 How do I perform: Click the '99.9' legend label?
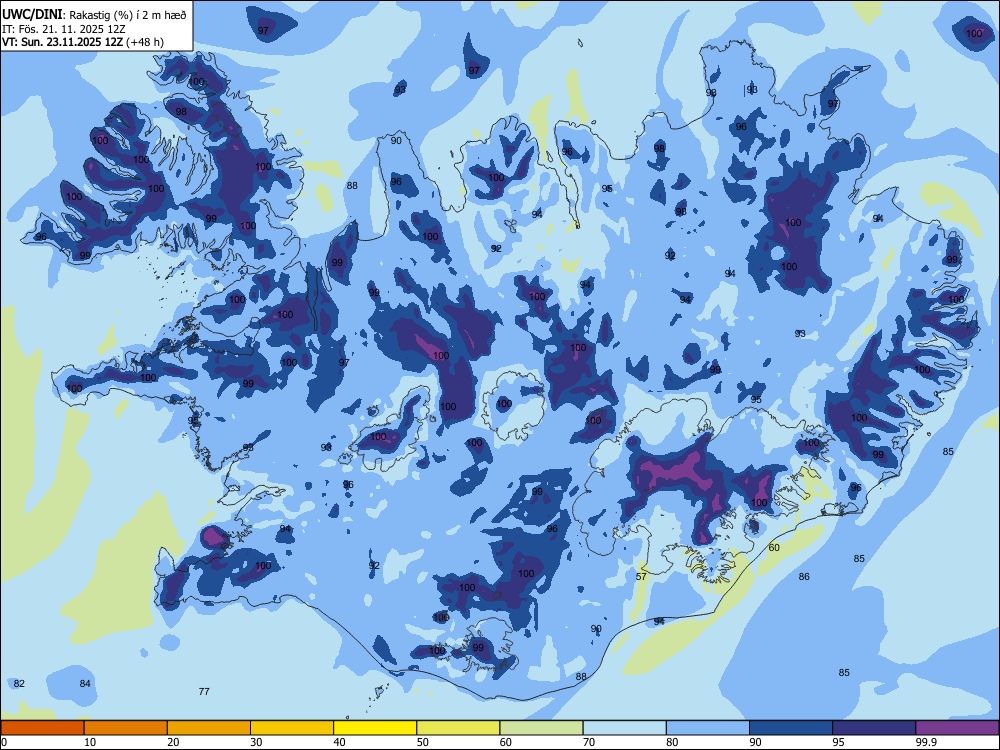pos(925,742)
